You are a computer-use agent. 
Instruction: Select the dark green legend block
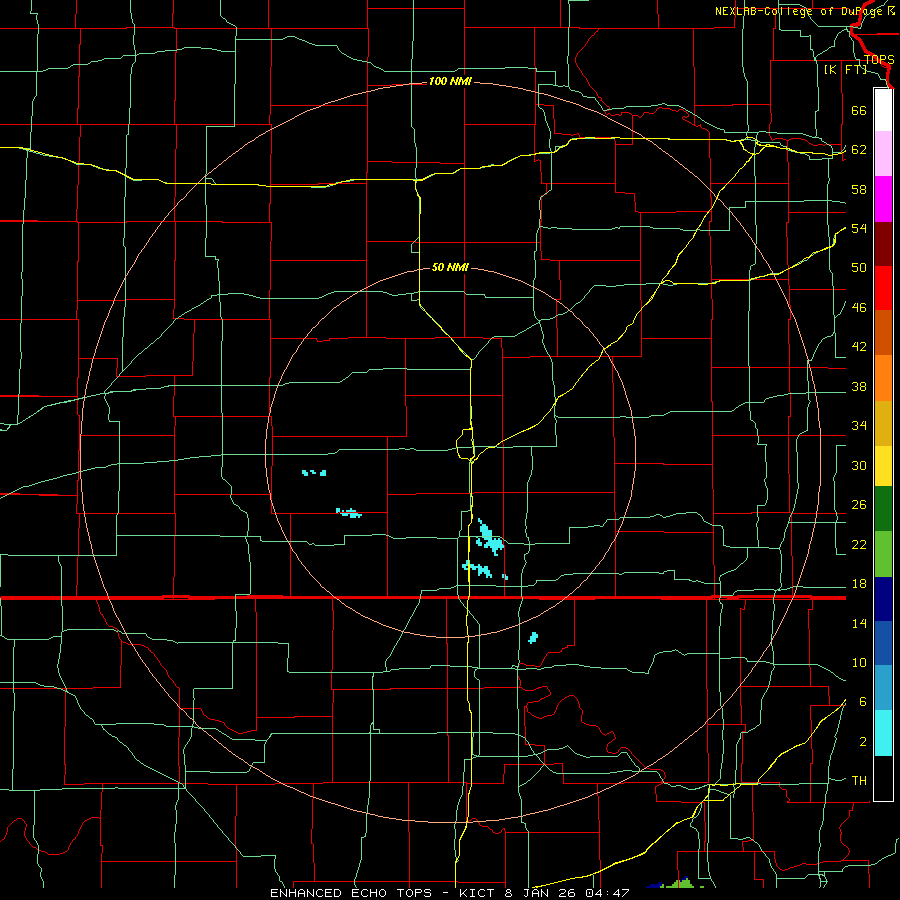(883, 509)
